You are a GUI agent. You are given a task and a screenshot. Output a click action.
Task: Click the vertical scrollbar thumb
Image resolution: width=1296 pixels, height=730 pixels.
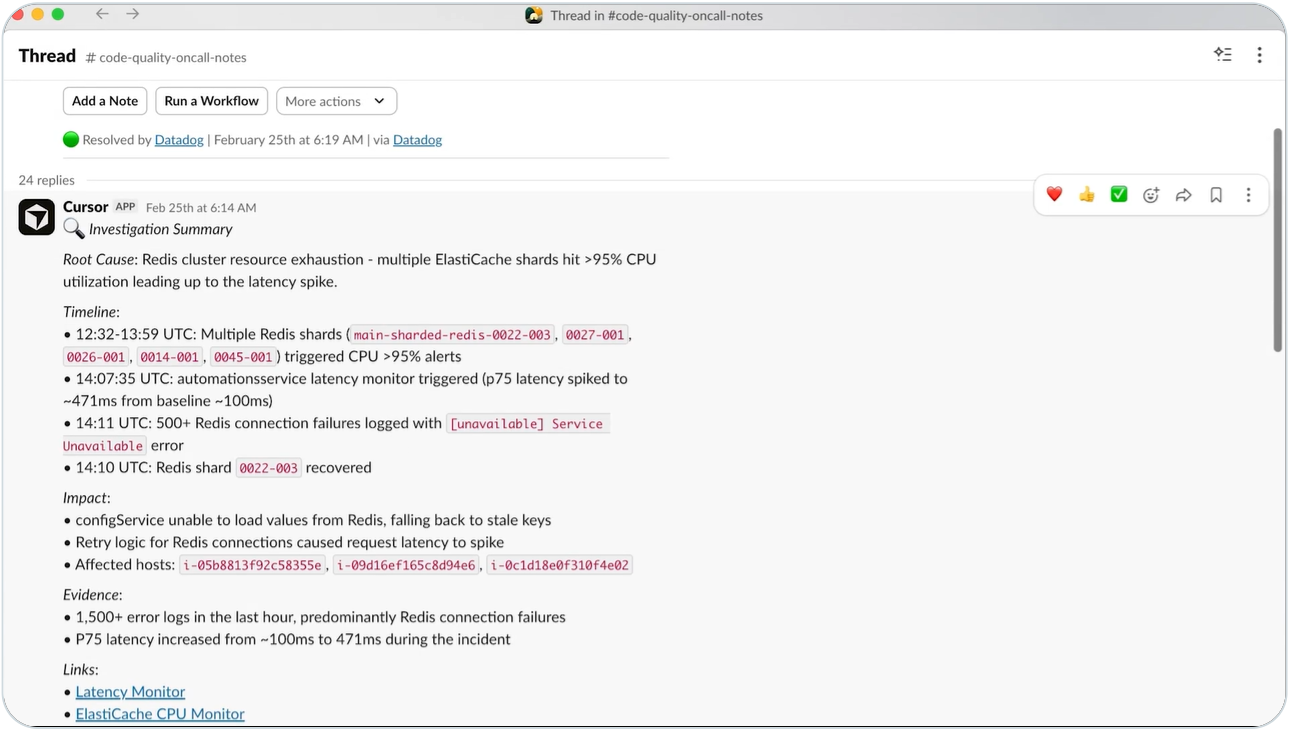click(x=1277, y=240)
